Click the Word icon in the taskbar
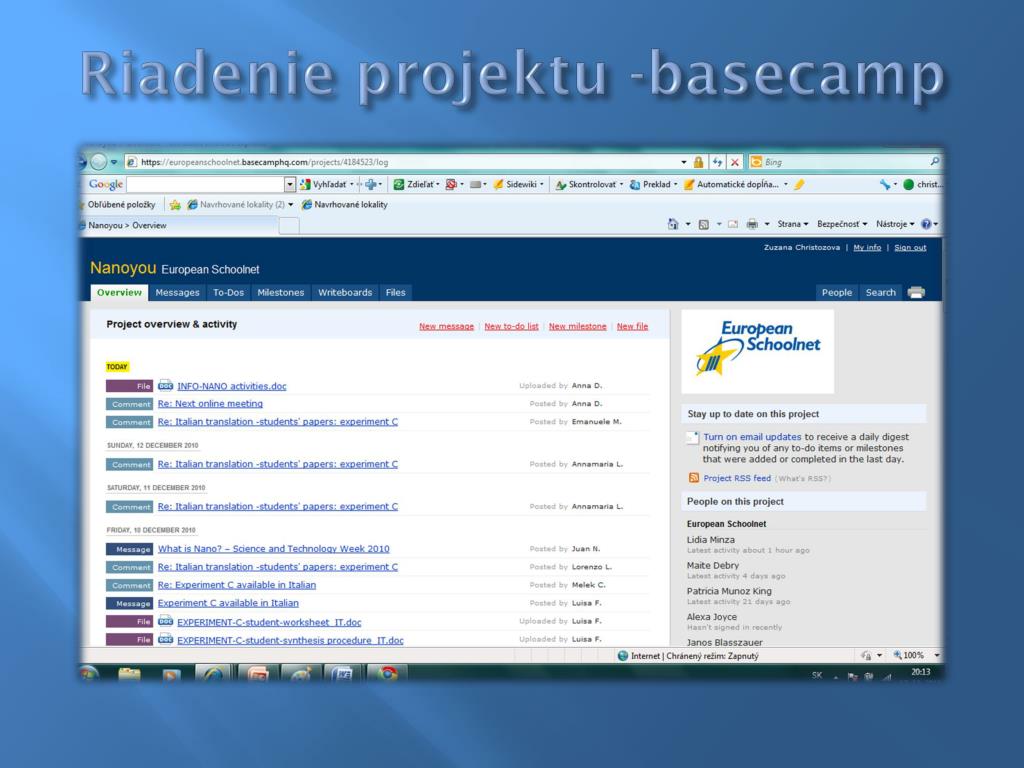 [x=342, y=673]
